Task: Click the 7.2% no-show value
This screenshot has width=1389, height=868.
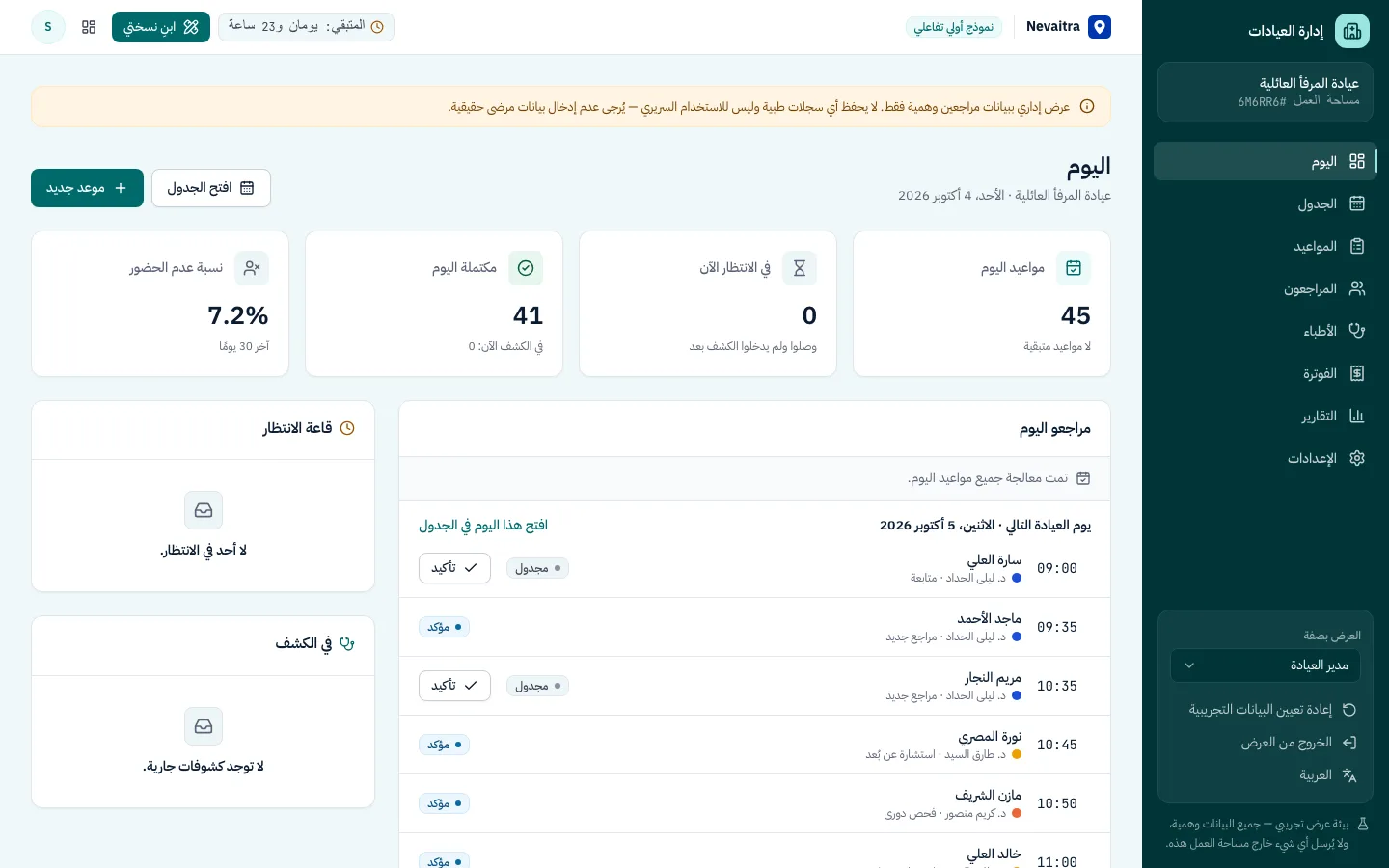Action: [238, 315]
